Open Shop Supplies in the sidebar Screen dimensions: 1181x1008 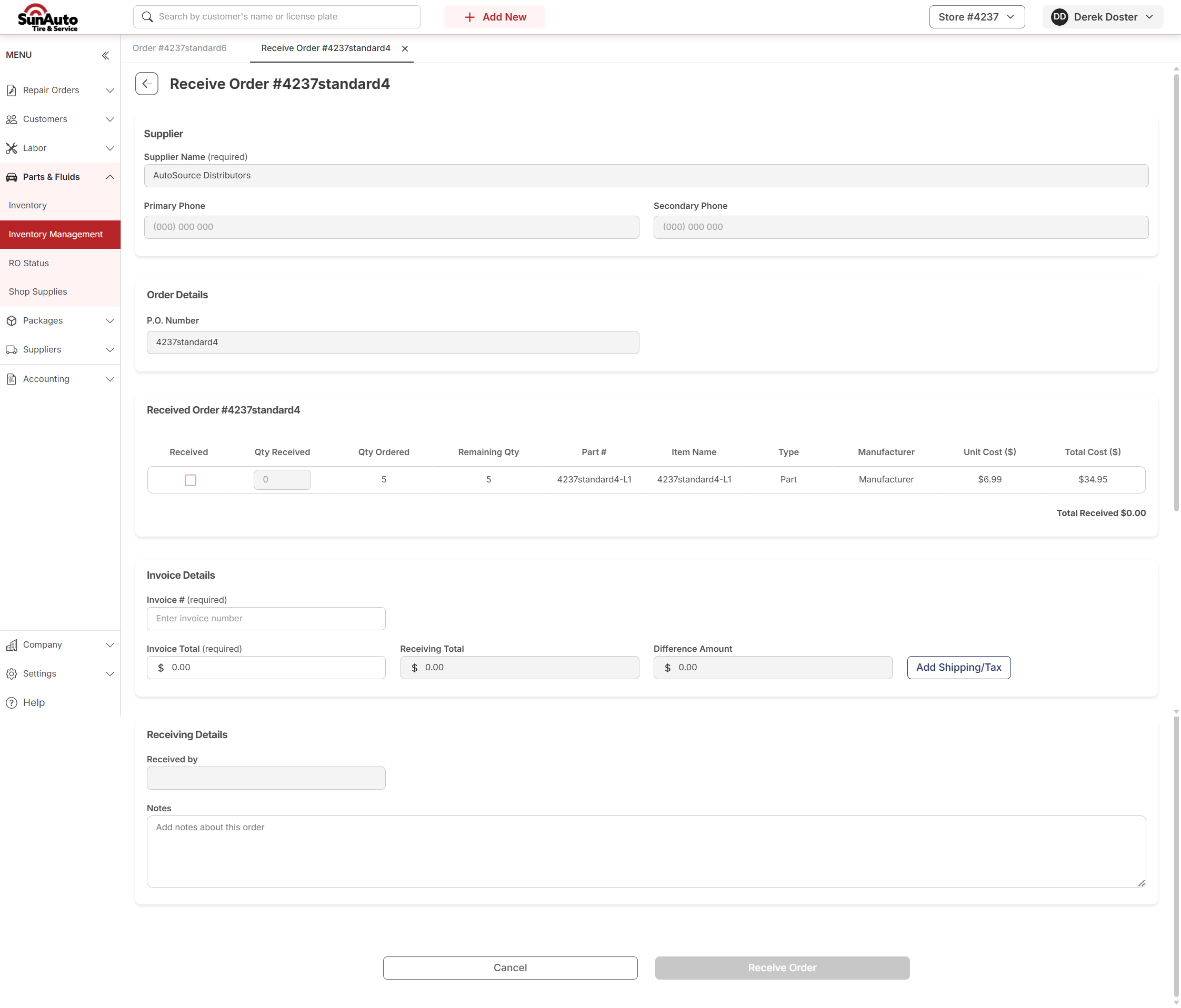(60, 292)
